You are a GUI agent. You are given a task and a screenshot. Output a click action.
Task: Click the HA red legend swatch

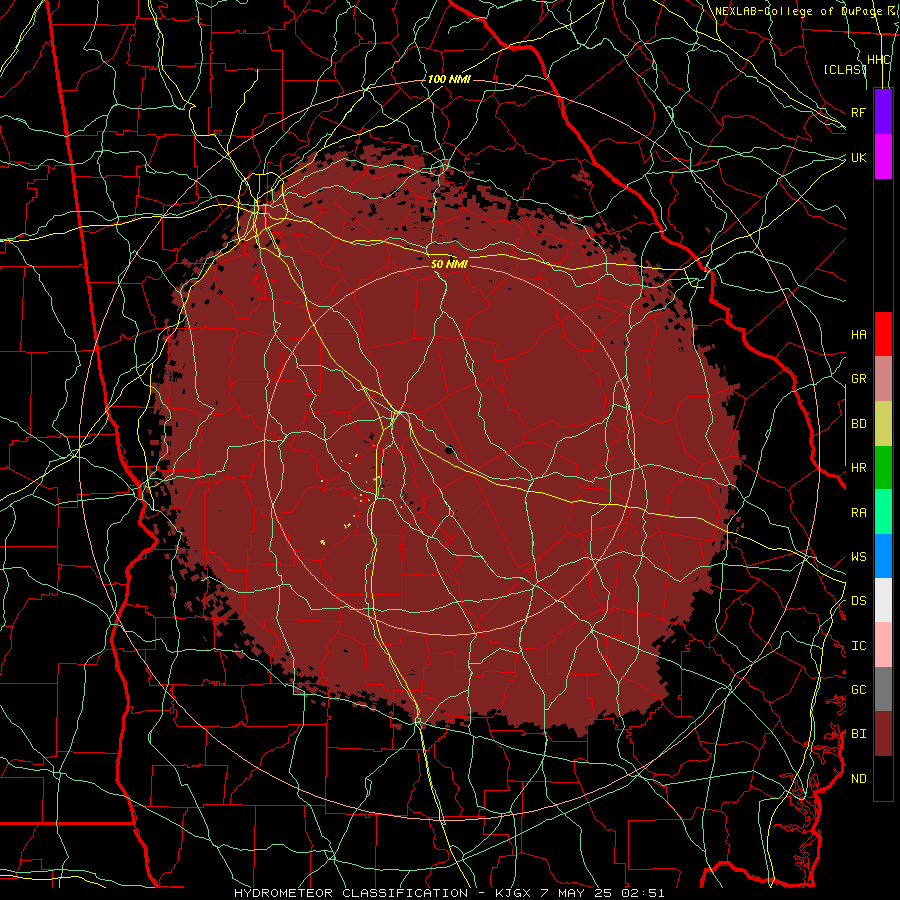883,334
